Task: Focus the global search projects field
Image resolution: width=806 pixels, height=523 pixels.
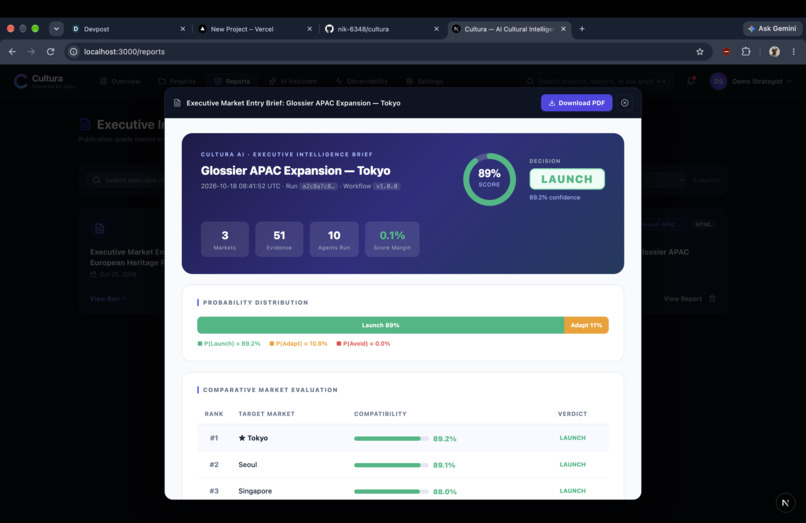Action: (597, 81)
